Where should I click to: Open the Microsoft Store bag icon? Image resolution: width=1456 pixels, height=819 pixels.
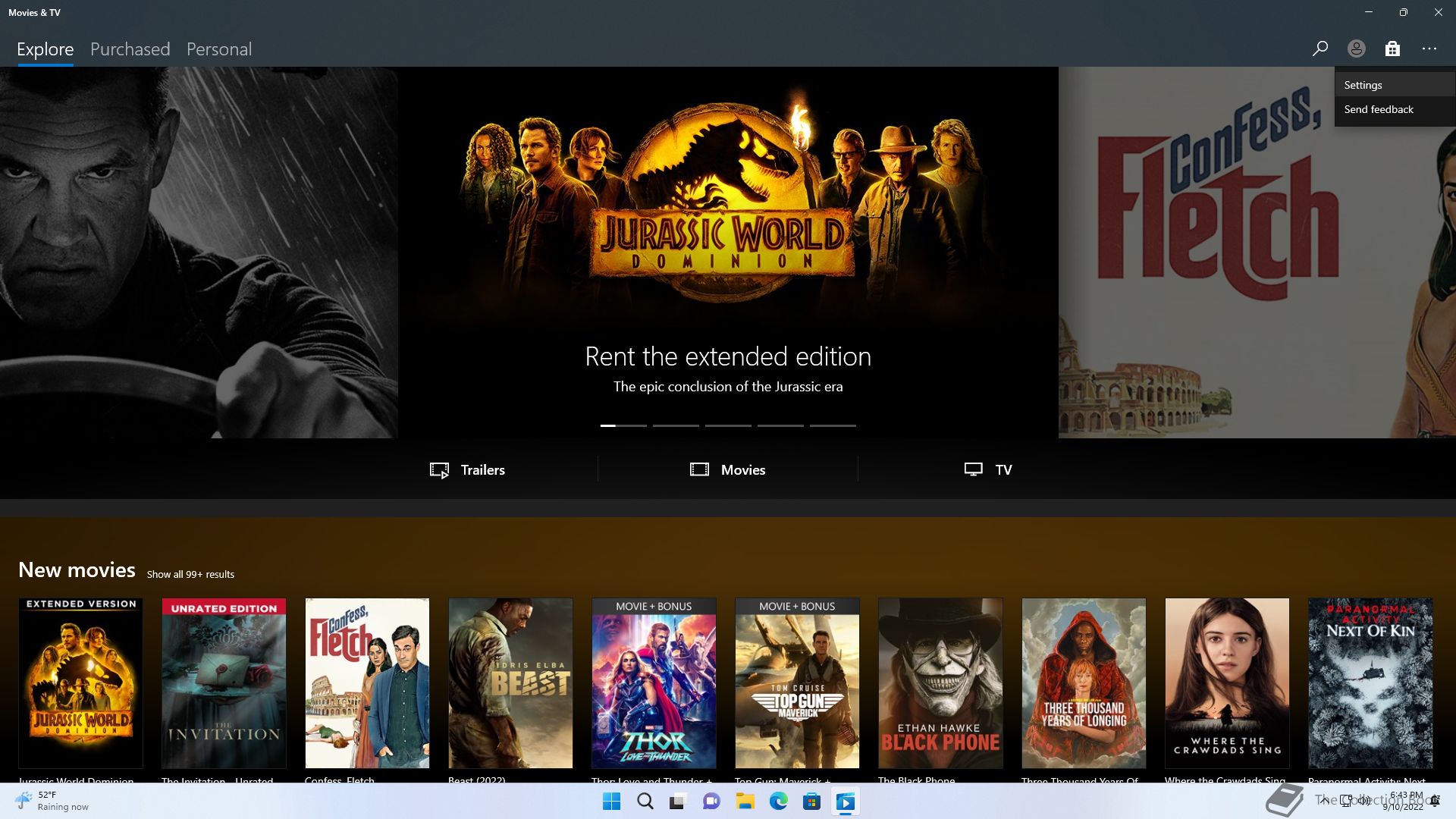pos(1392,49)
